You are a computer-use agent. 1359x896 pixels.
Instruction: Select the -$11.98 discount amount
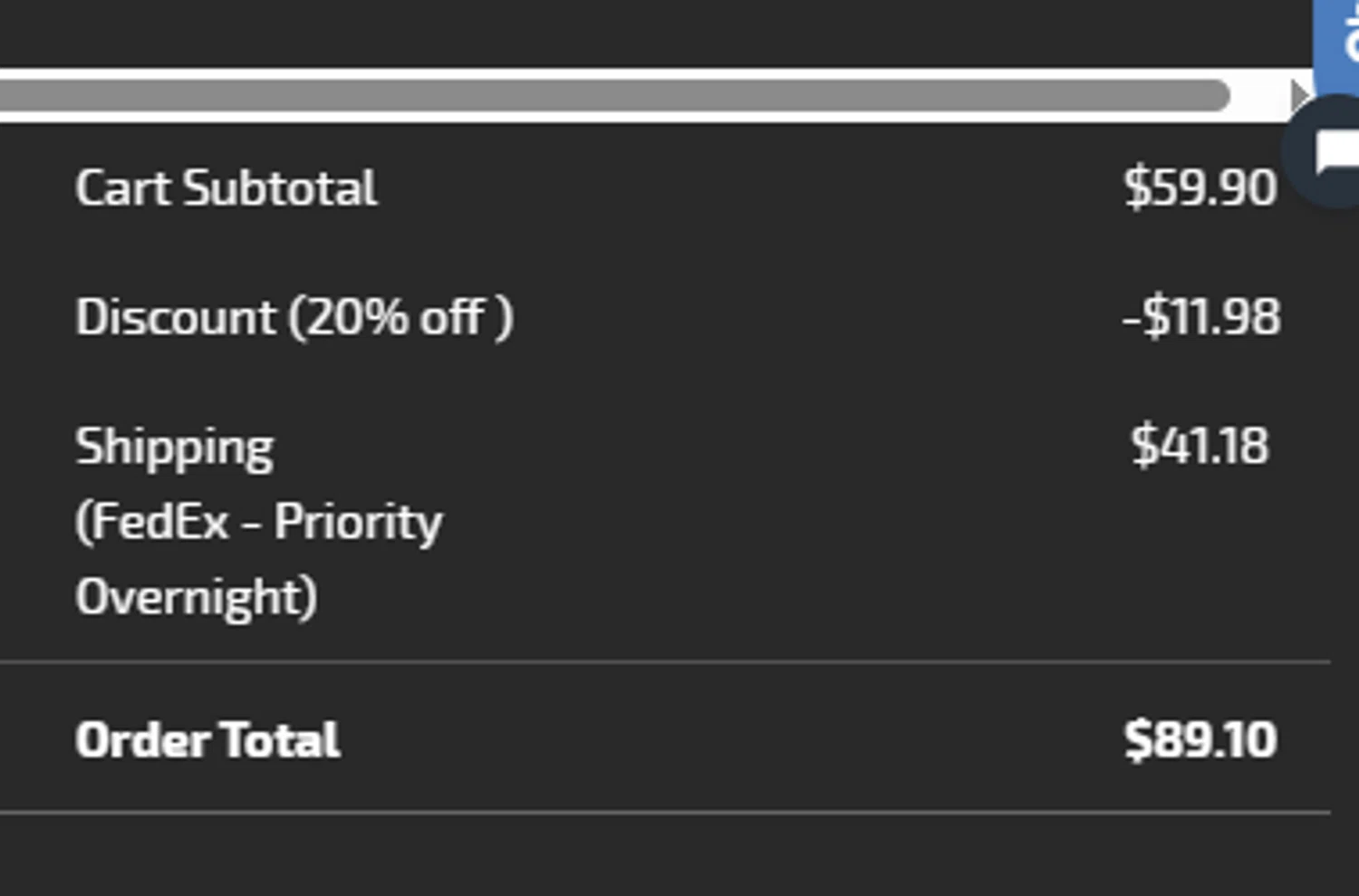coord(1200,317)
